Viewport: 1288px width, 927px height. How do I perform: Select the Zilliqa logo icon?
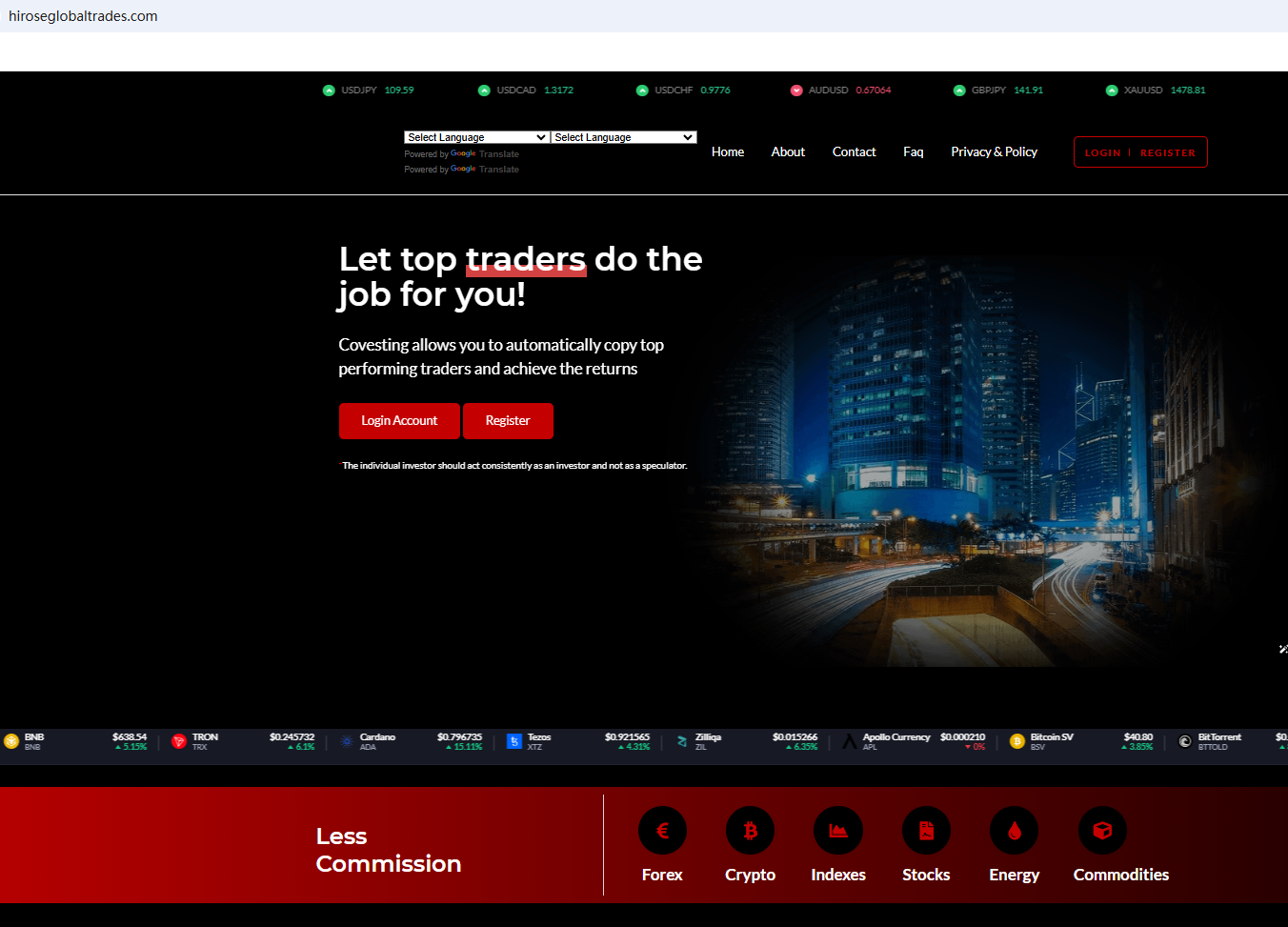[682, 741]
